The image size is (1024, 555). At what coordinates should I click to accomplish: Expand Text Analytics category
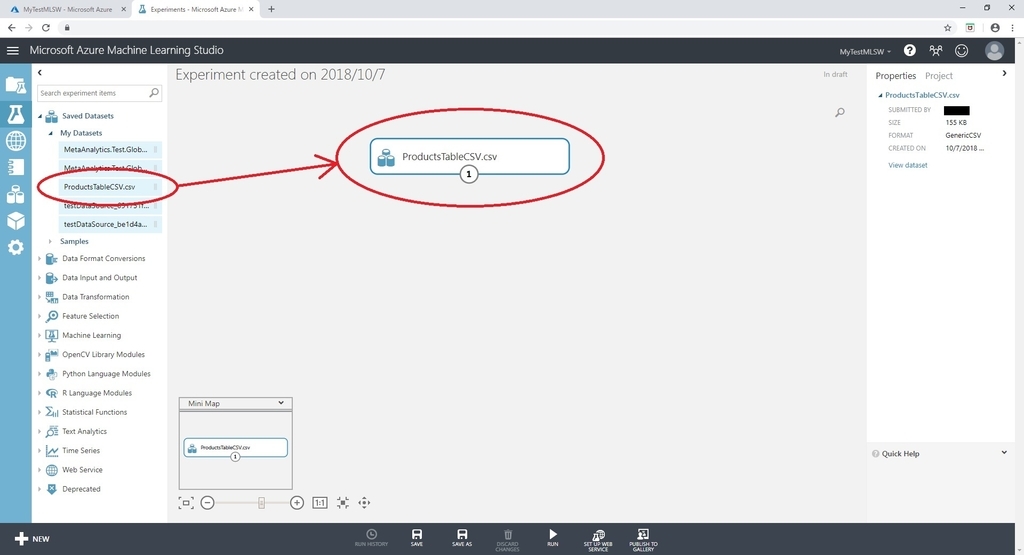click(x=40, y=432)
